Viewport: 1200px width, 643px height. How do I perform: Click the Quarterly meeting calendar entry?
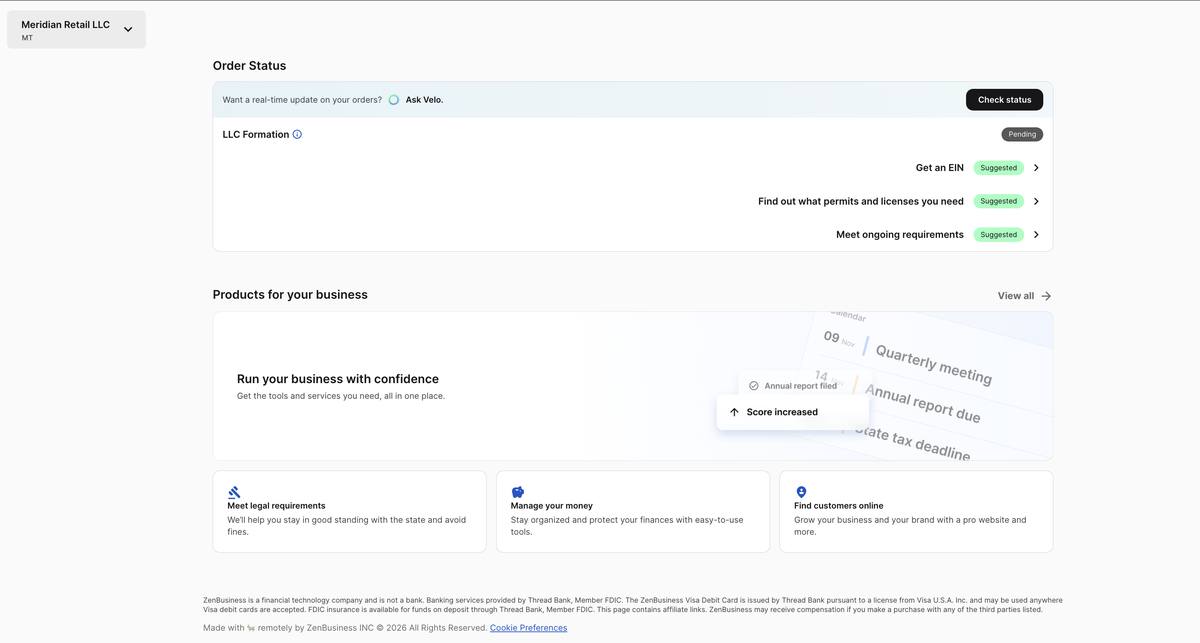click(x=933, y=364)
